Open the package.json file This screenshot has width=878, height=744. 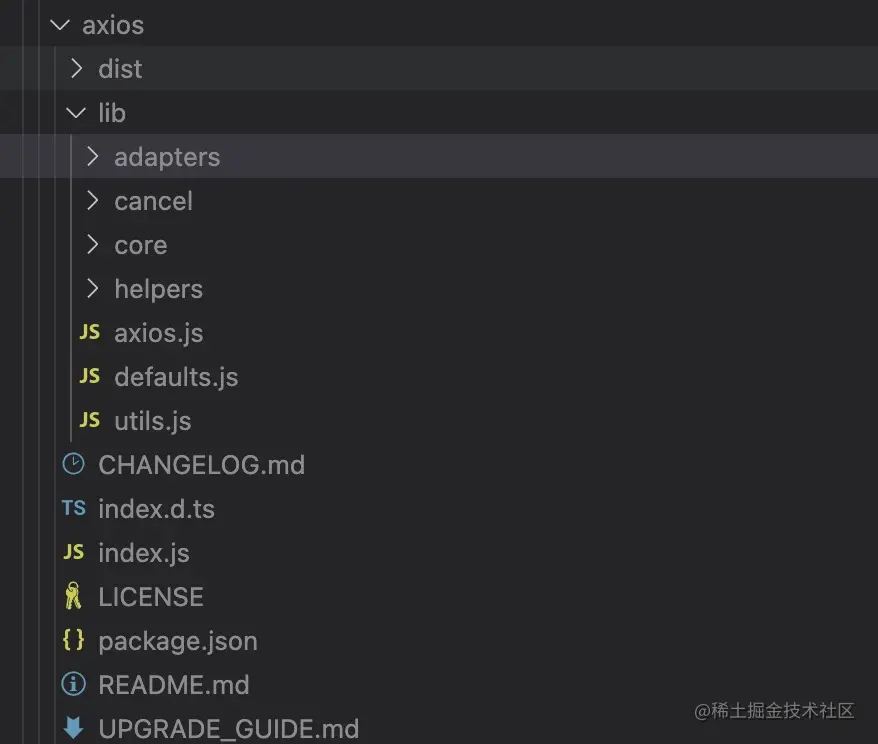[178, 641]
